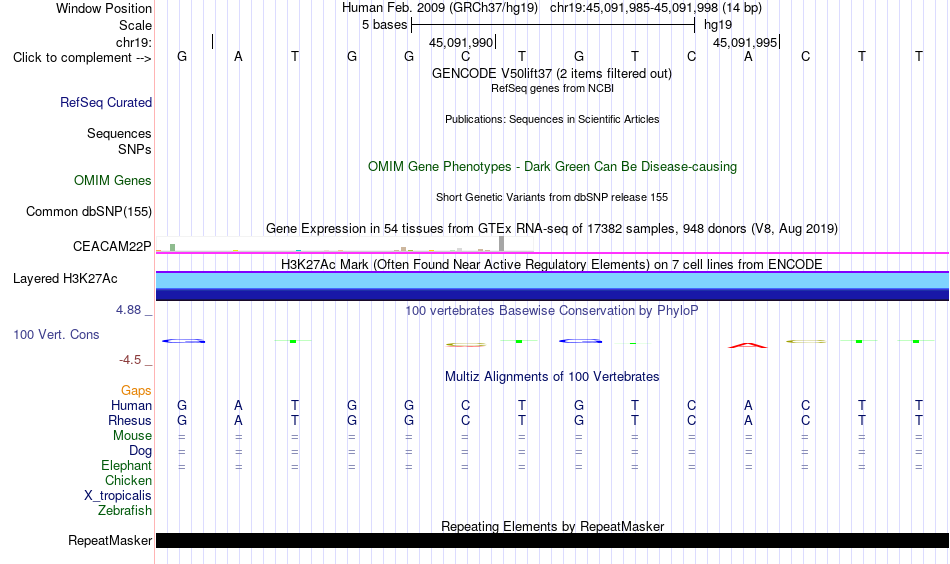The width and height of the screenshot is (950, 564).
Task: Click the Chicken species row label
Action: pyautogui.click(x=128, y=480)
